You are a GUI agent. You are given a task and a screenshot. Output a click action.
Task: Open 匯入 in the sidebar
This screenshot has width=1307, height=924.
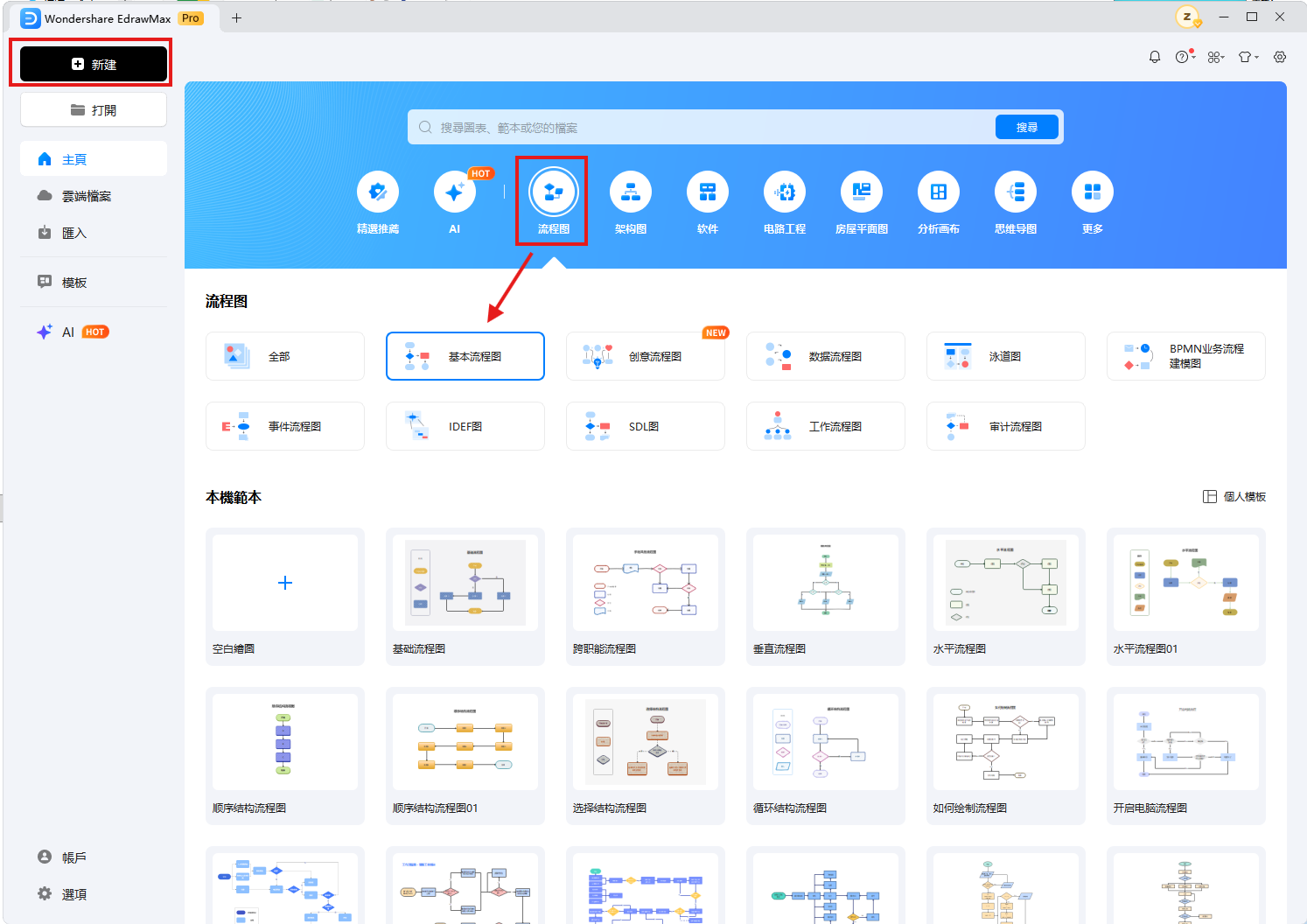94,233
